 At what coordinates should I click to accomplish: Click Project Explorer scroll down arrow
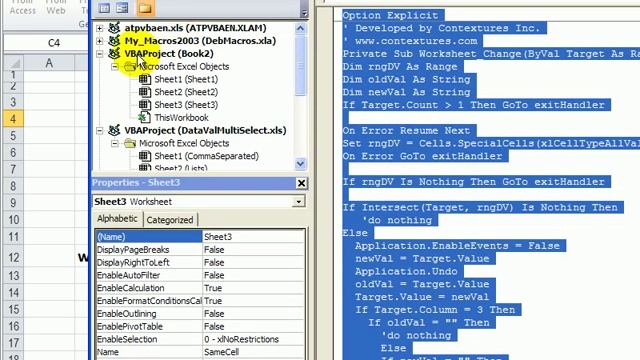300,164
